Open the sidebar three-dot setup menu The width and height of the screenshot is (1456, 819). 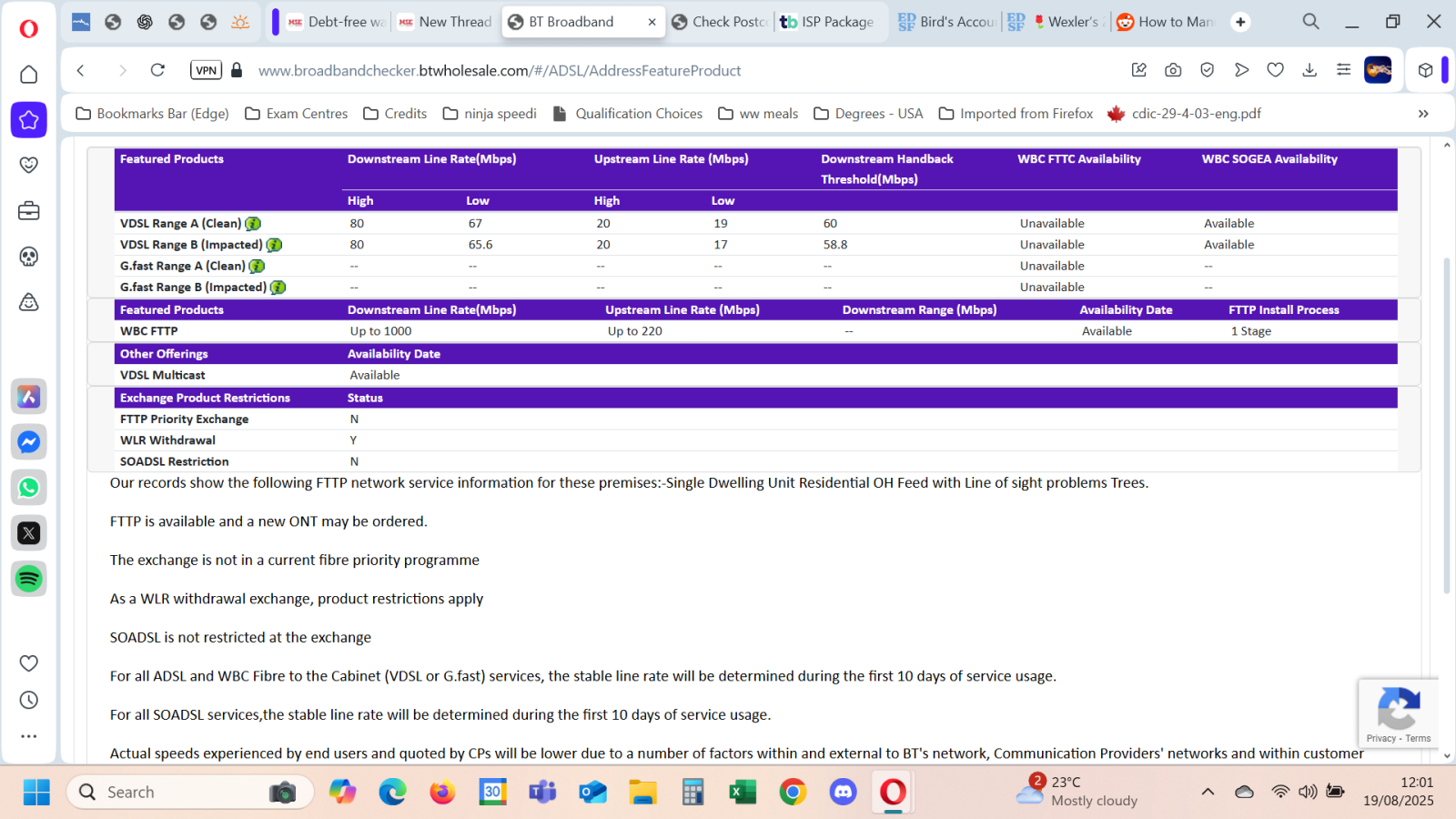pos(29,736)
